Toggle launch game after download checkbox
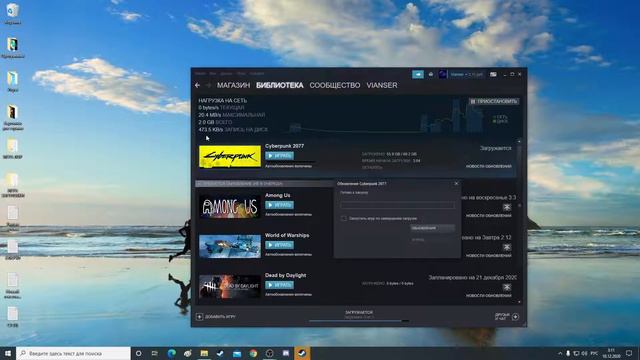Viewport: 640px width, 360px height. (344, 218)
